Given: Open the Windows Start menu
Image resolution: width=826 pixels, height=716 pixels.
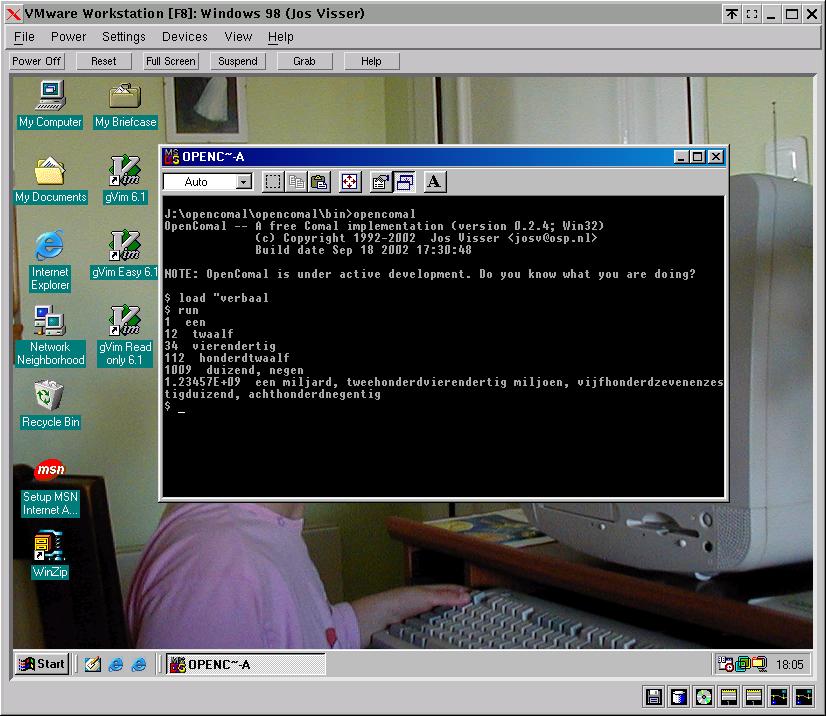Looking at the screenshot, I should point(42,664).
